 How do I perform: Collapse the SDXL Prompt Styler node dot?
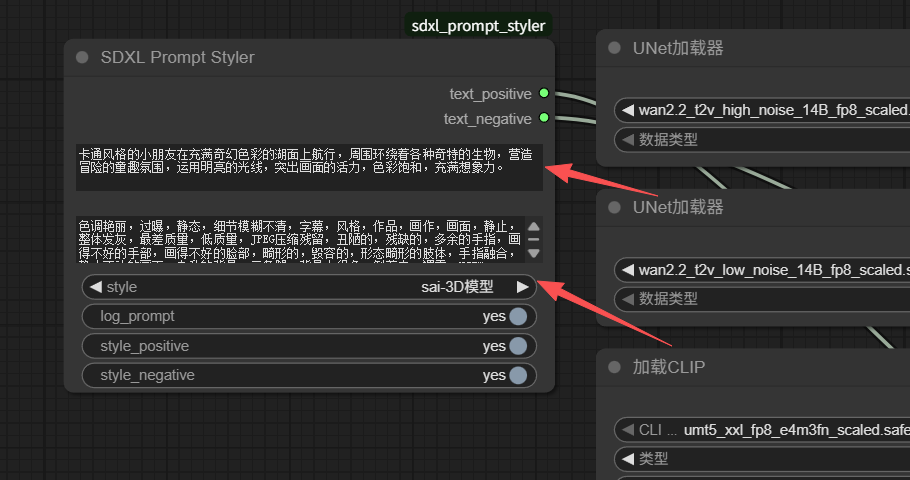[x=82, y=58]
